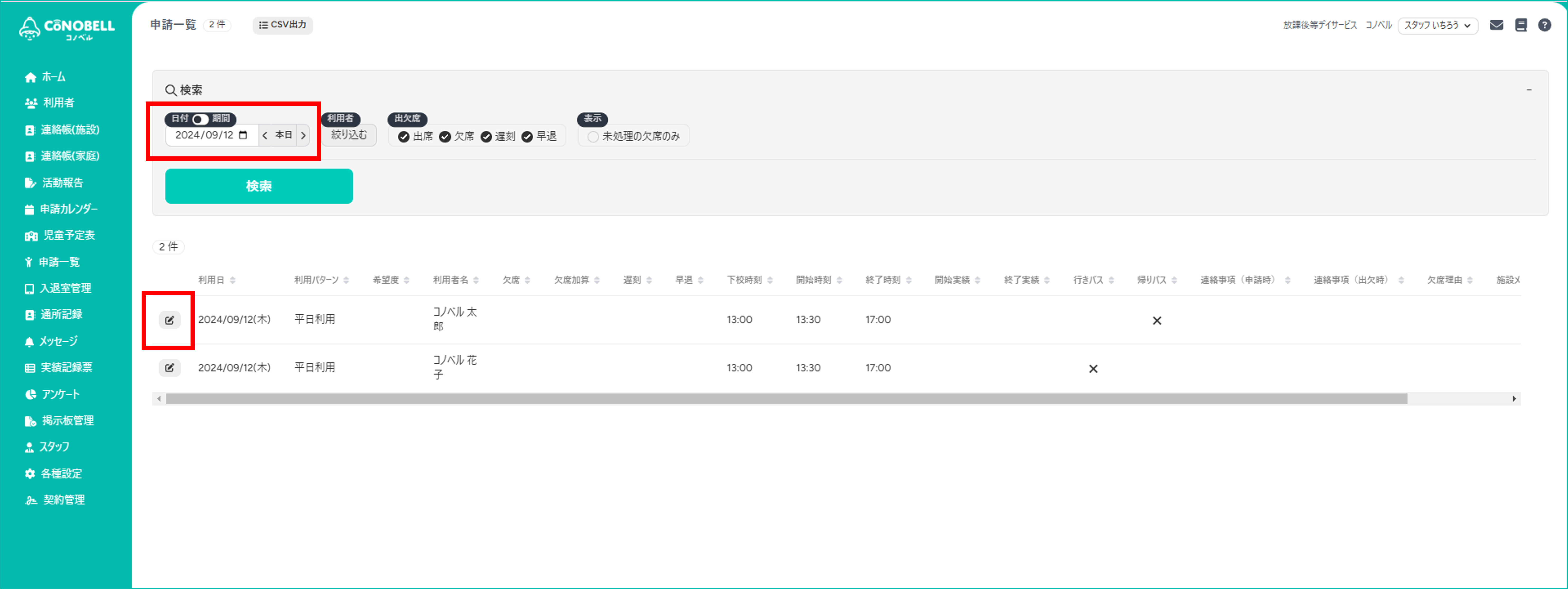1568x589 pixels.
Task: Open 利用者 in the sidebar
Action: pyautogui.click(x=49, y=103)
